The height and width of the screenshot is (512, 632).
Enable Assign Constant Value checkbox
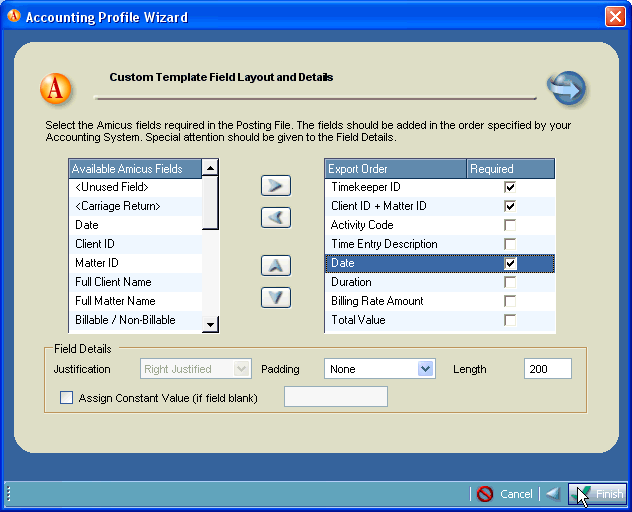tap(67, 398)
